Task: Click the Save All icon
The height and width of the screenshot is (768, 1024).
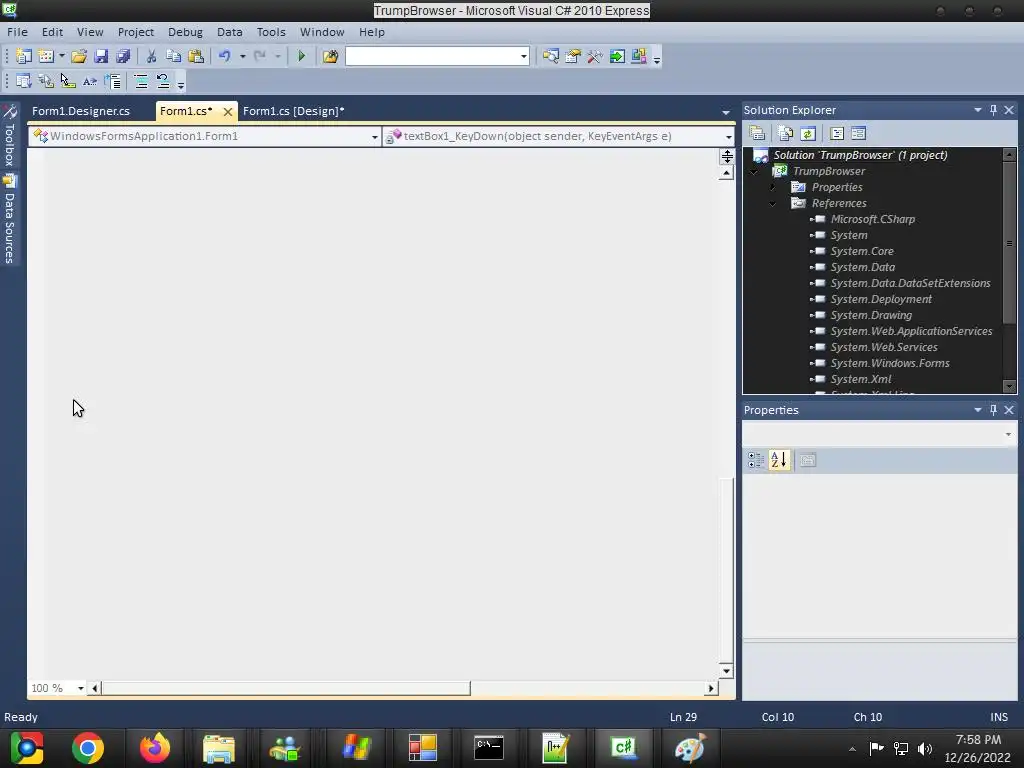Action: 123,56
